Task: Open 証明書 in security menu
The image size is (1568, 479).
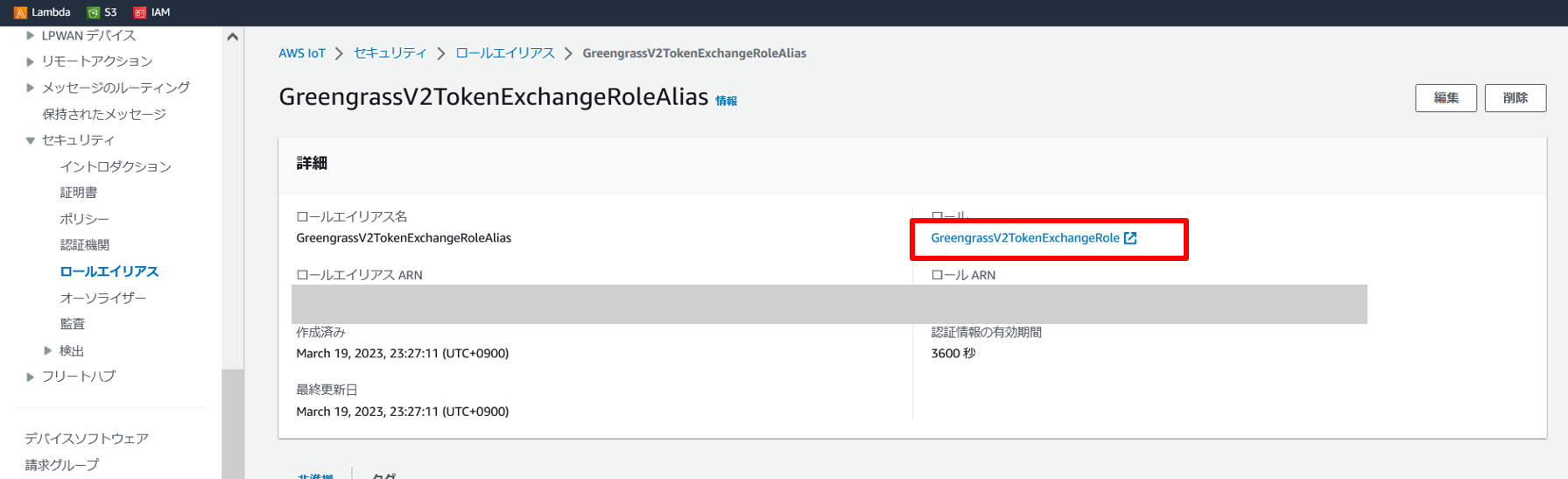Action: pos(79,193)
